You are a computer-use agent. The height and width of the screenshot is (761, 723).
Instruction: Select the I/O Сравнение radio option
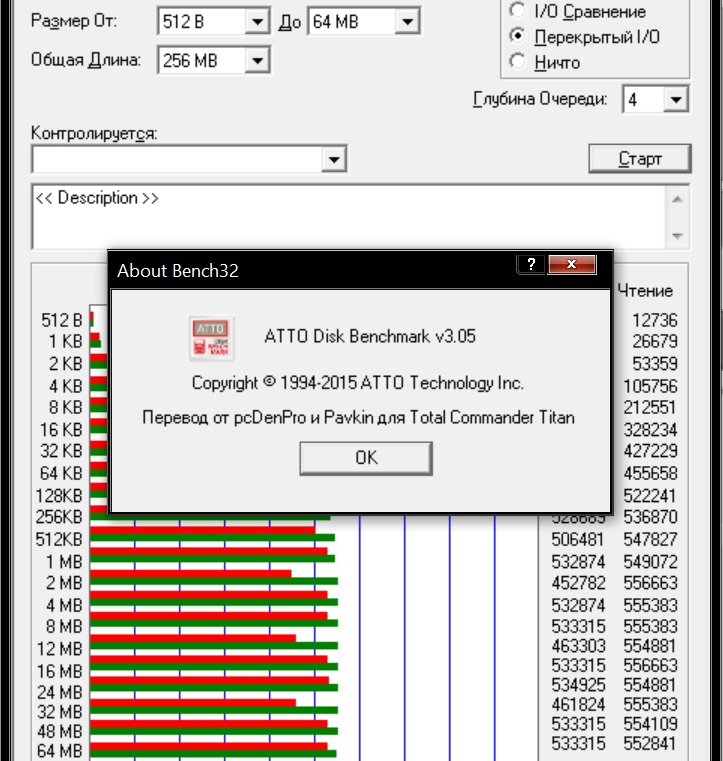point(518,10)
